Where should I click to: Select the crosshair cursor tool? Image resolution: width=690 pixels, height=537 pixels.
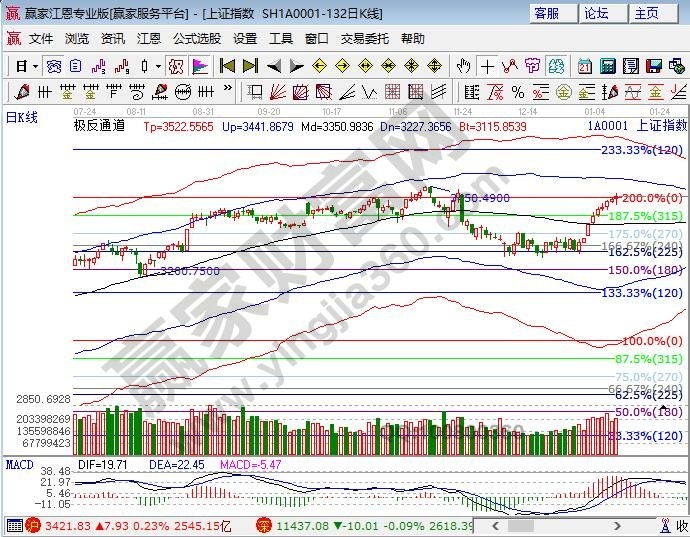487,66
